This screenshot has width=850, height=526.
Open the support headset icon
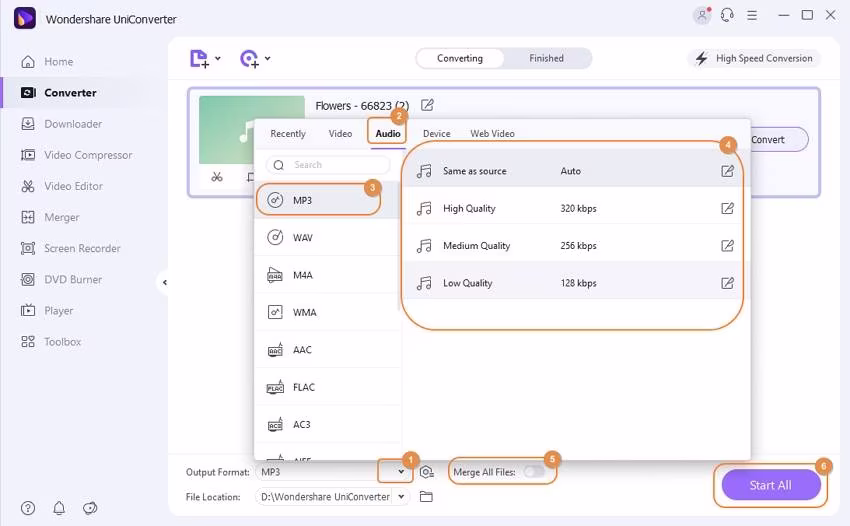tap(727, 15)
